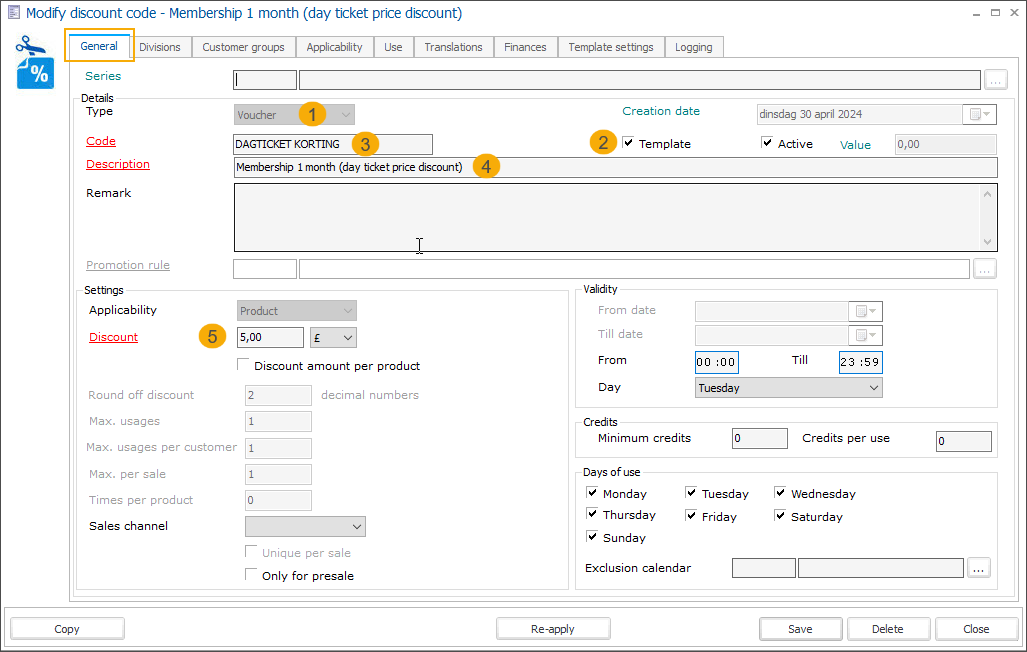Image resolution: width=1027 pixels, height=652 pixels.
Task: Open the Promotion rule browse ellipsis button
Action: click(985, 268)
